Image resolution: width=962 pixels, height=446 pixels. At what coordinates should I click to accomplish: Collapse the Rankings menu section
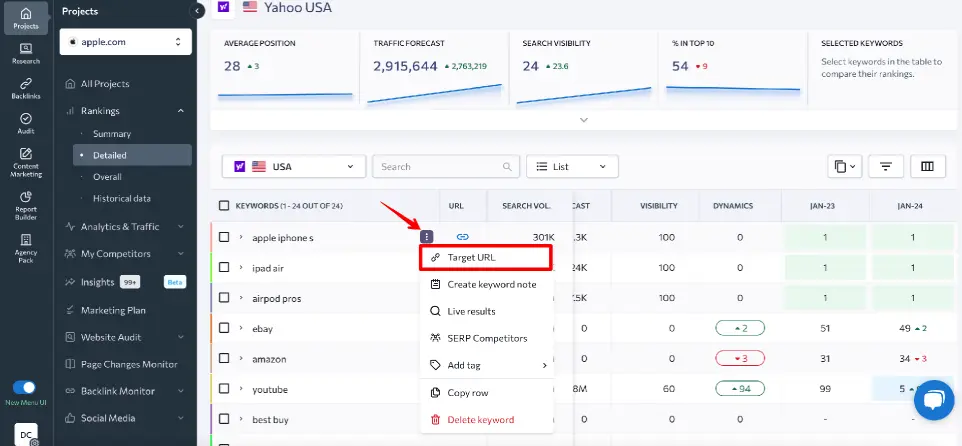coord(180,111)
